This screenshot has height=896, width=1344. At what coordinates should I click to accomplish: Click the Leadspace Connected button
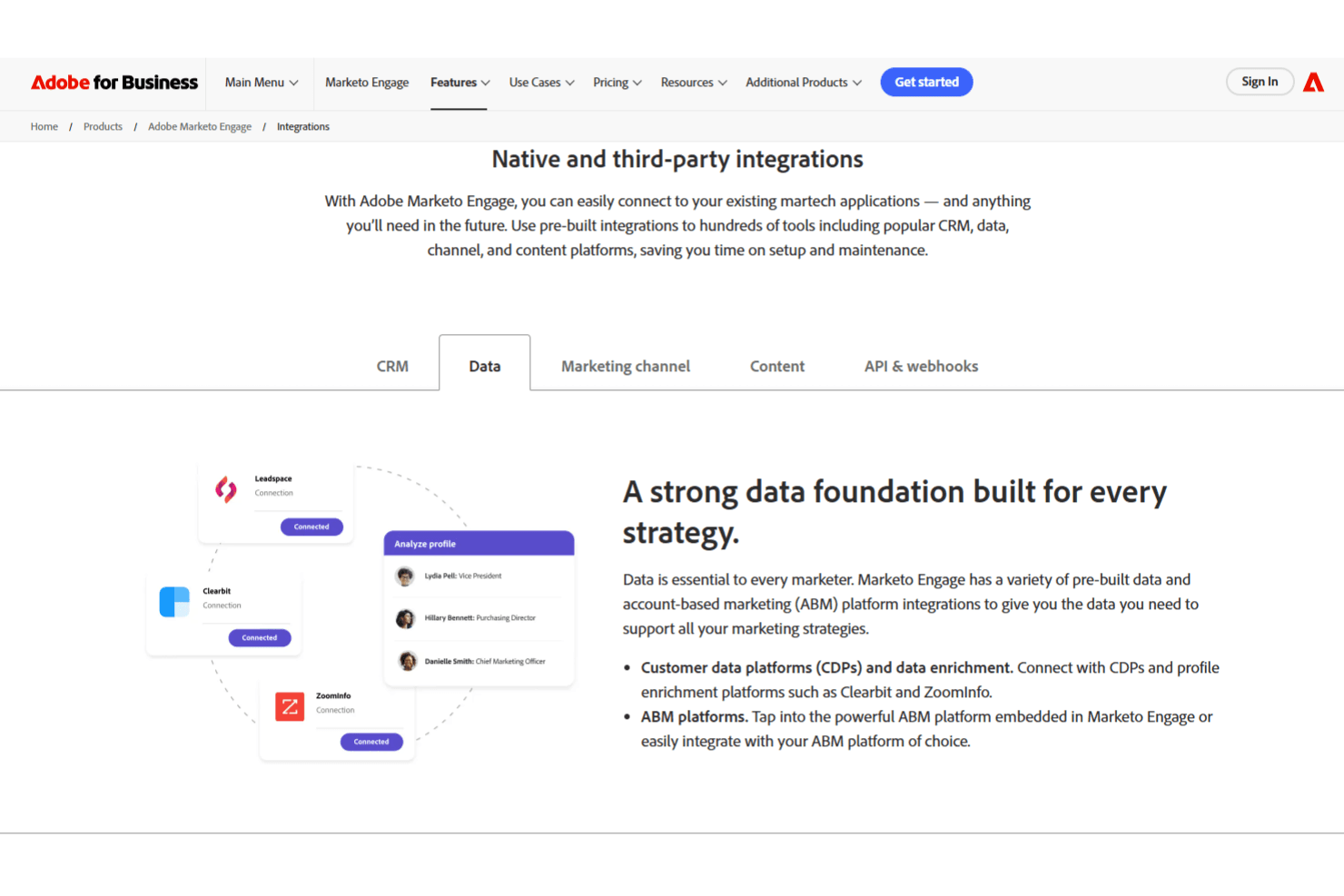click(311, 527)
